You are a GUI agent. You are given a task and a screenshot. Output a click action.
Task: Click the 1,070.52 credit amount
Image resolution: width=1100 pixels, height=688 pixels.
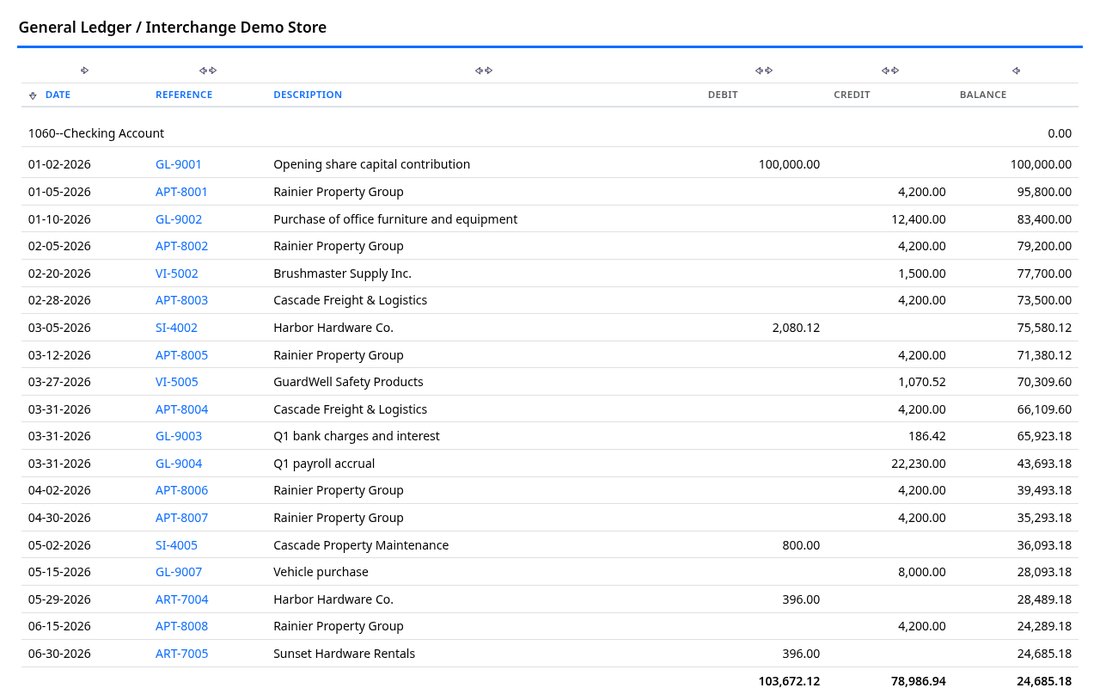click(x=922, y=382)
